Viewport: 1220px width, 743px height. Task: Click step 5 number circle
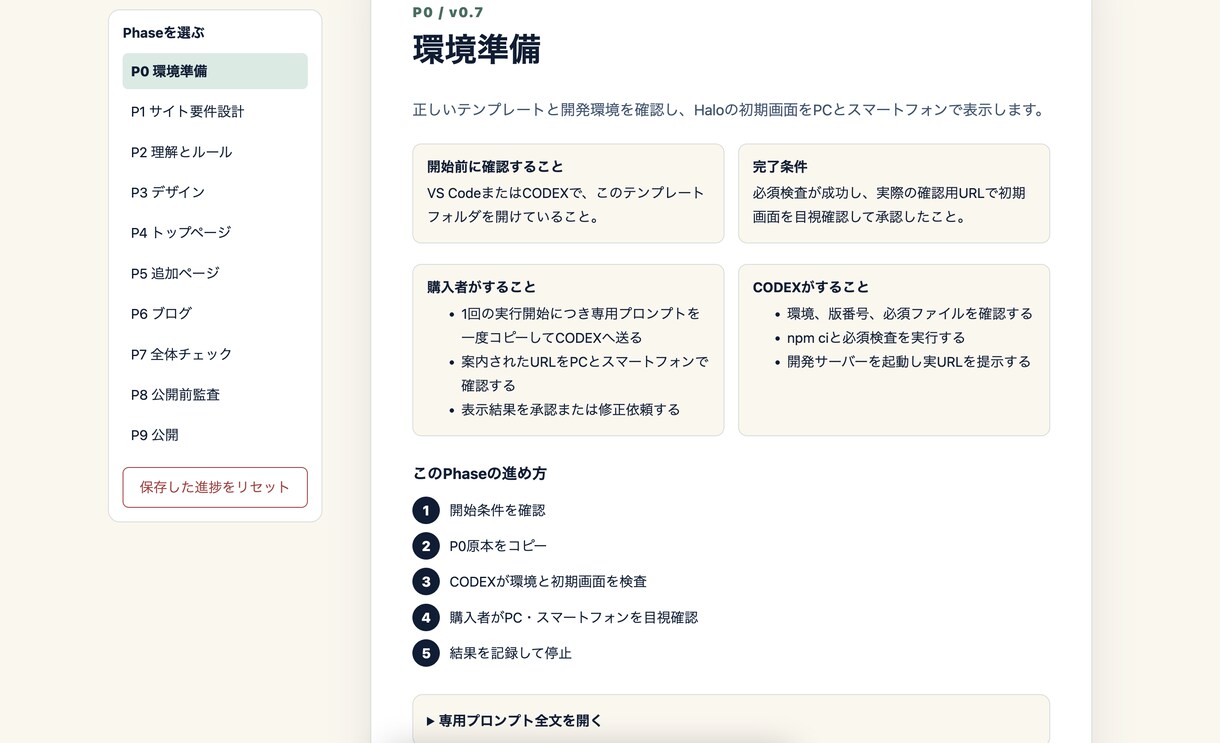pos(426,653)
